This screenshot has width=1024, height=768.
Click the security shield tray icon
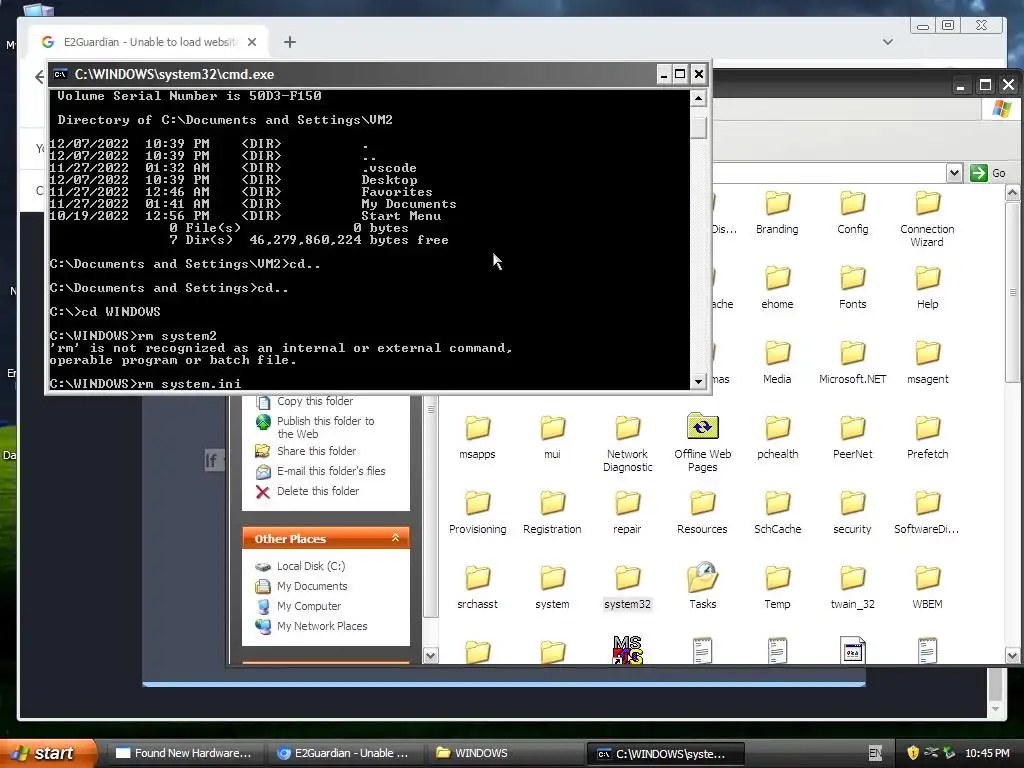coord(913,753)
